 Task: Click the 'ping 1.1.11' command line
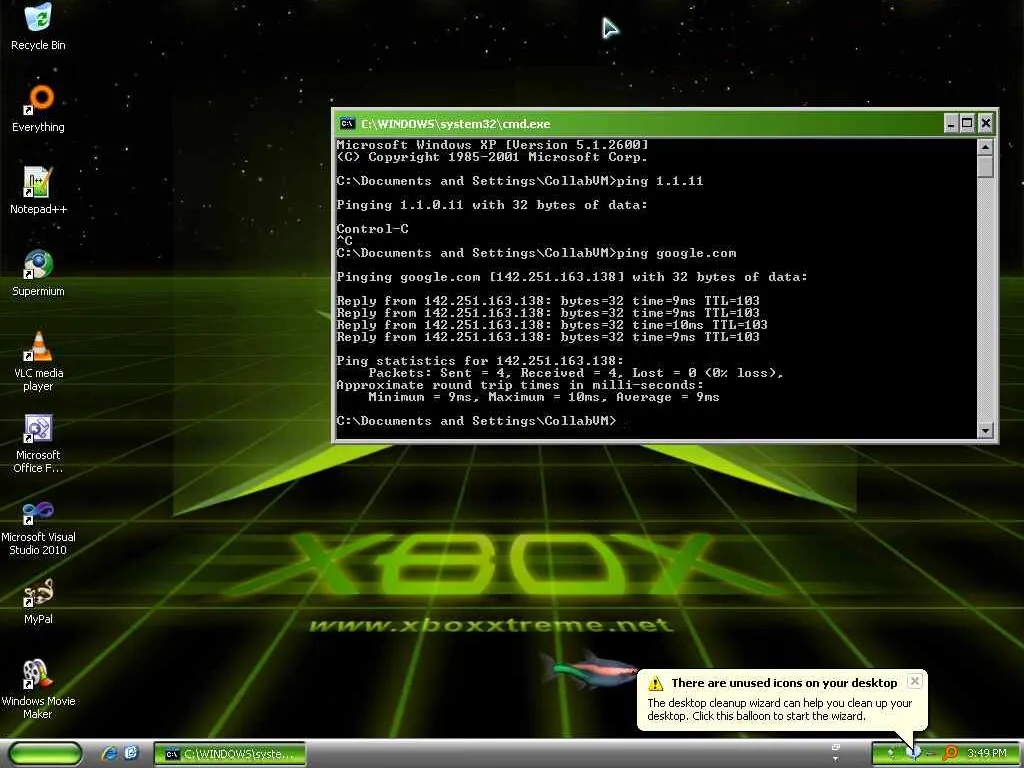(x=520, y=181)
